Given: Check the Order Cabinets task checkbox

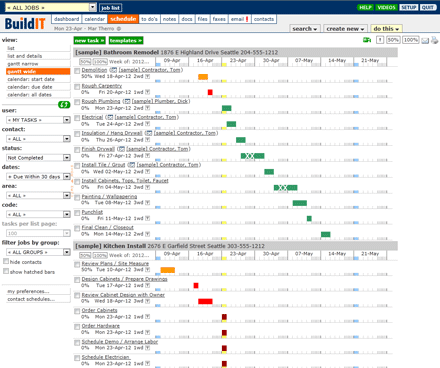Looking at the screenshot, I should [77, 311].
